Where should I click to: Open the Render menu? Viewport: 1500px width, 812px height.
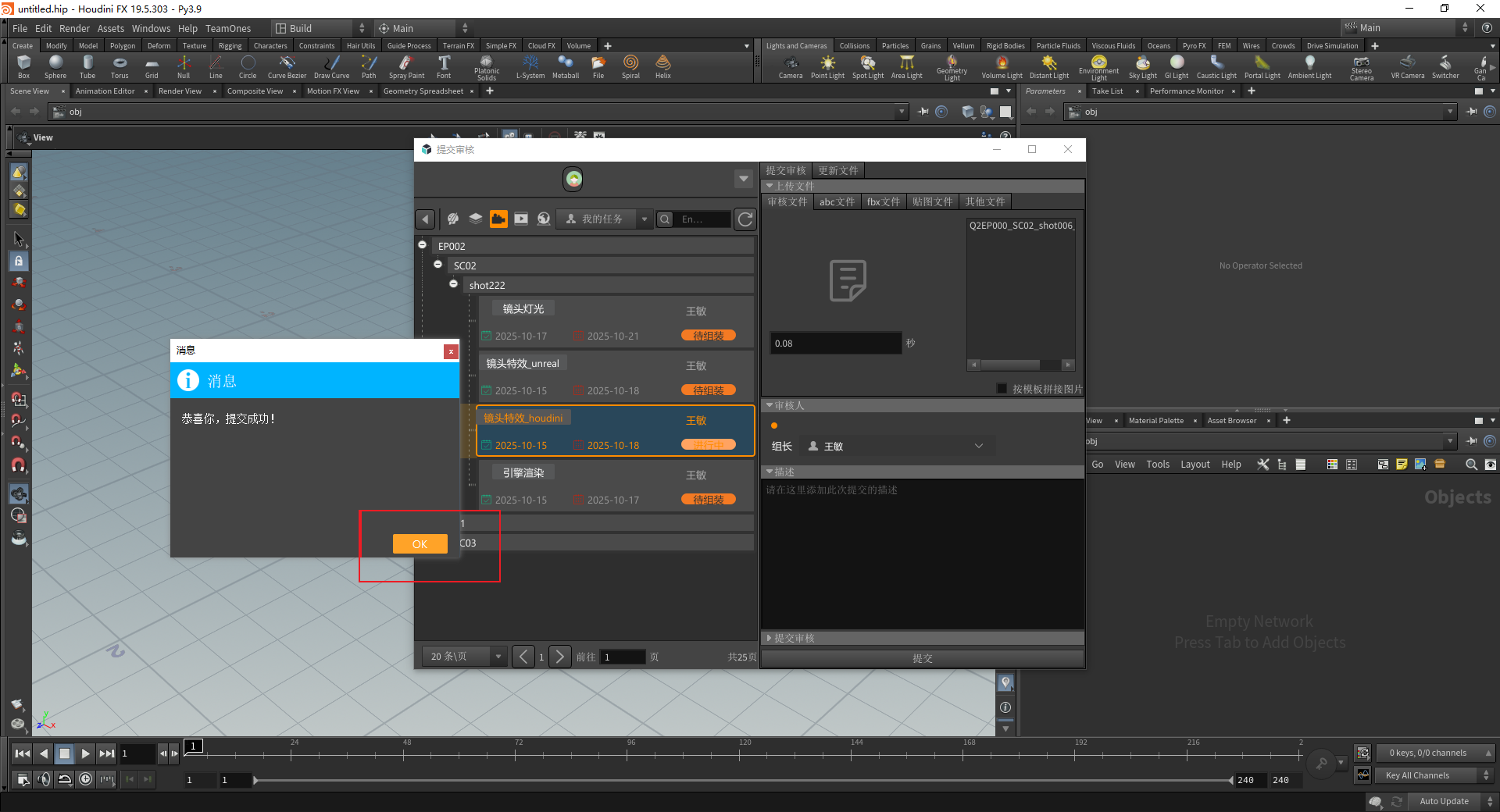(74, 28)
